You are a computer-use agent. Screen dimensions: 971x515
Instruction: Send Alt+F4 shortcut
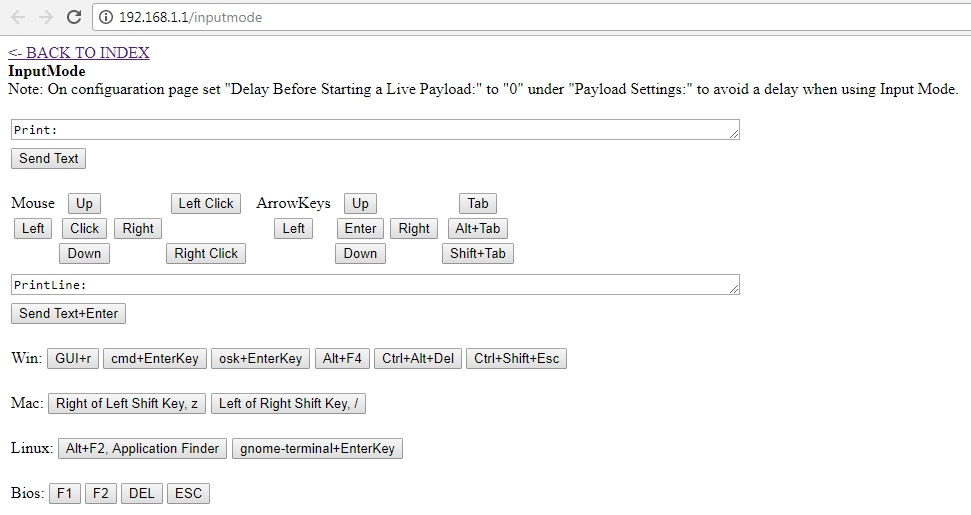[x=342, y=358]
